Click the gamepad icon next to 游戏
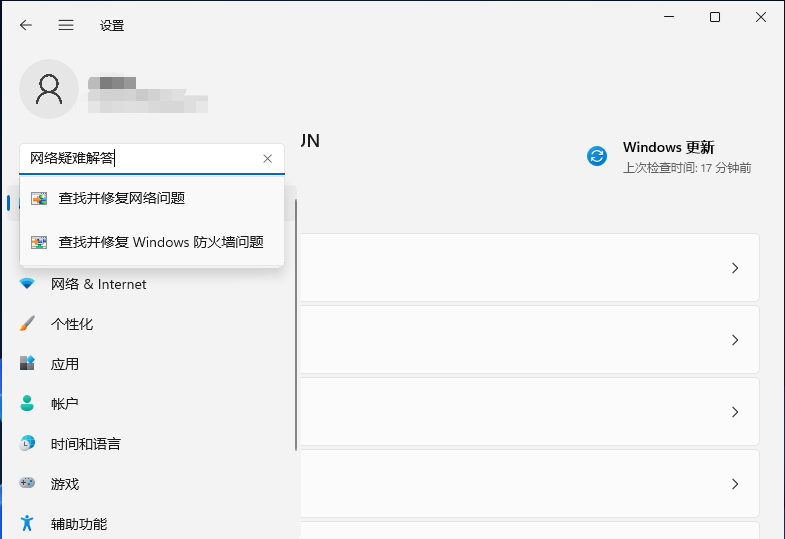This screenshot has height=539, width=785. click(27, 482)
